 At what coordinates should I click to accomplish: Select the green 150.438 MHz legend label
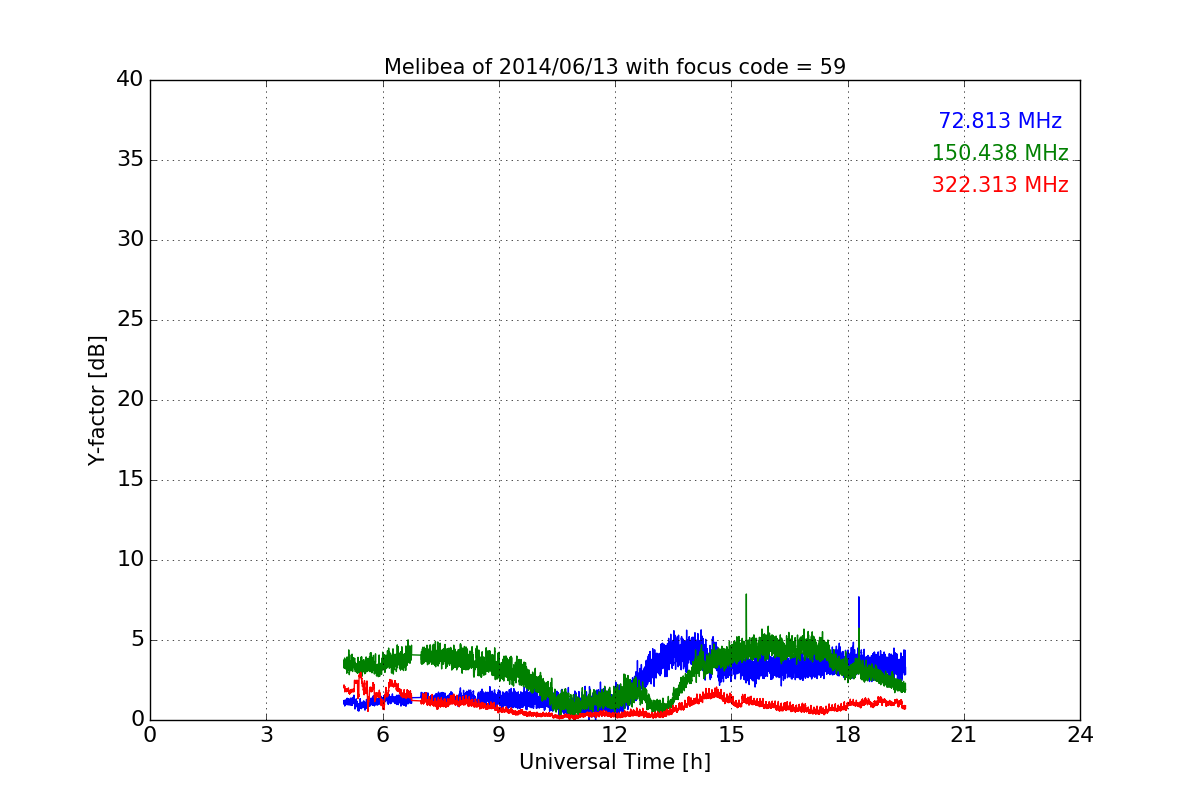pyautogui.click(x=1000, y=153)
